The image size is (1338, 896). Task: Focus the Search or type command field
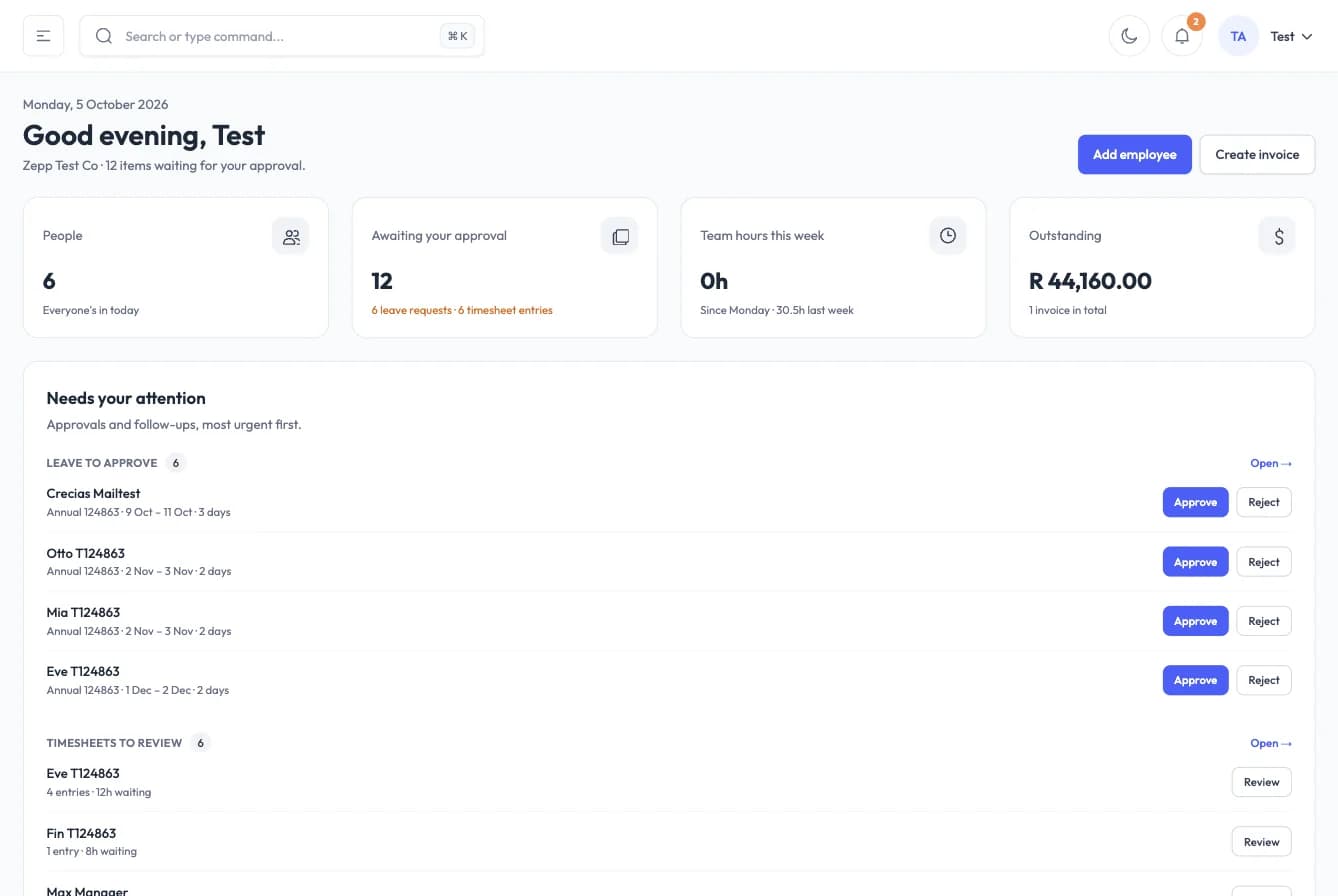point(282,36)
